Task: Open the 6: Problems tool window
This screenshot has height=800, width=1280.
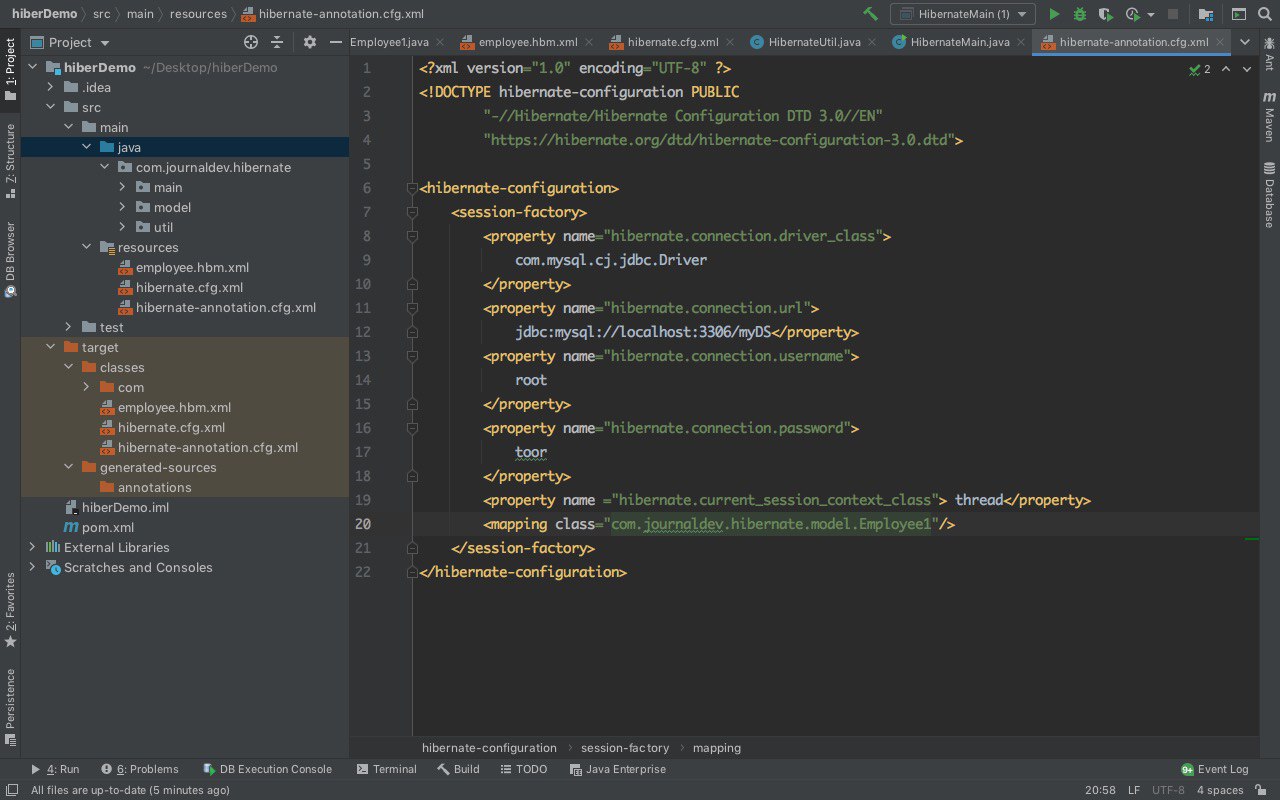Action: (139, 769)
